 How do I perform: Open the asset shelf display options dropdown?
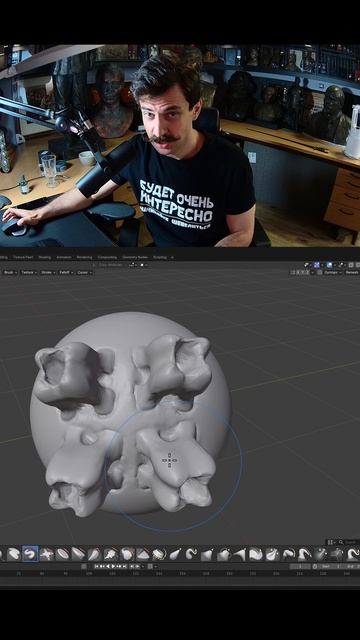[x=331, y=542]
